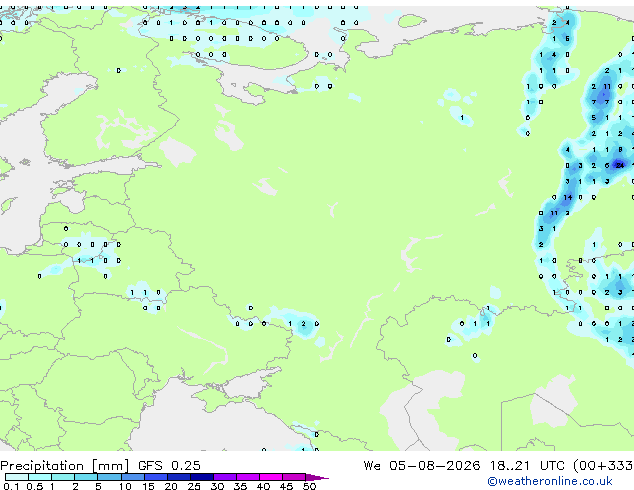Select the 25–30 mm dark blue legend box
This screenshot has width=634, height=490.
pos(202,477)
